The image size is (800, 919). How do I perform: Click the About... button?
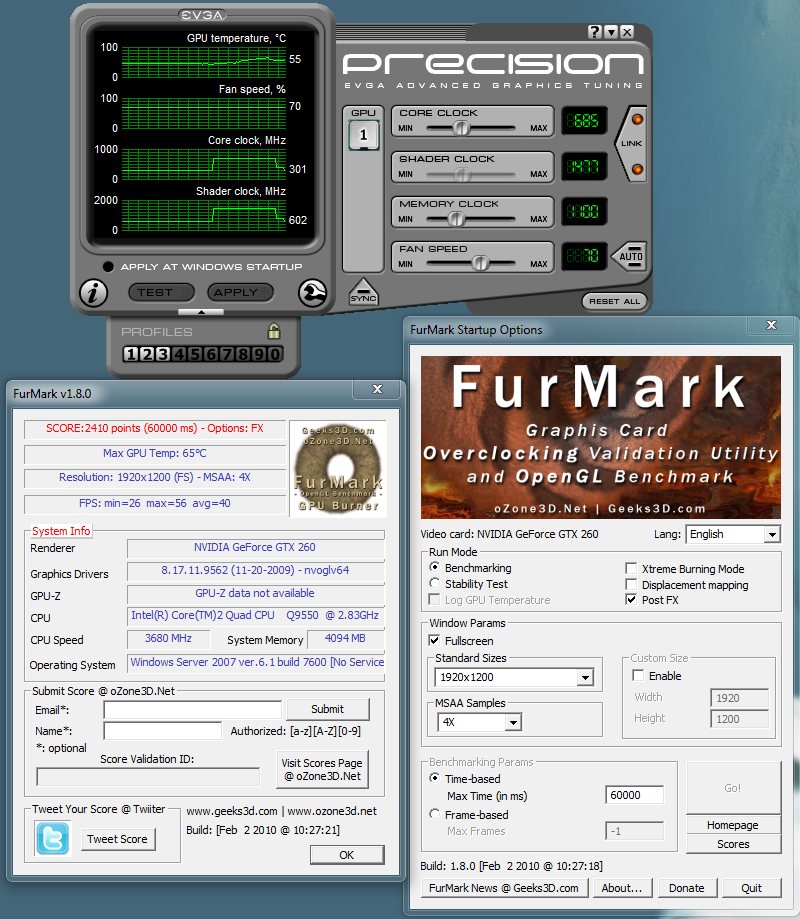pyautogui.click(x=622, y=888)
